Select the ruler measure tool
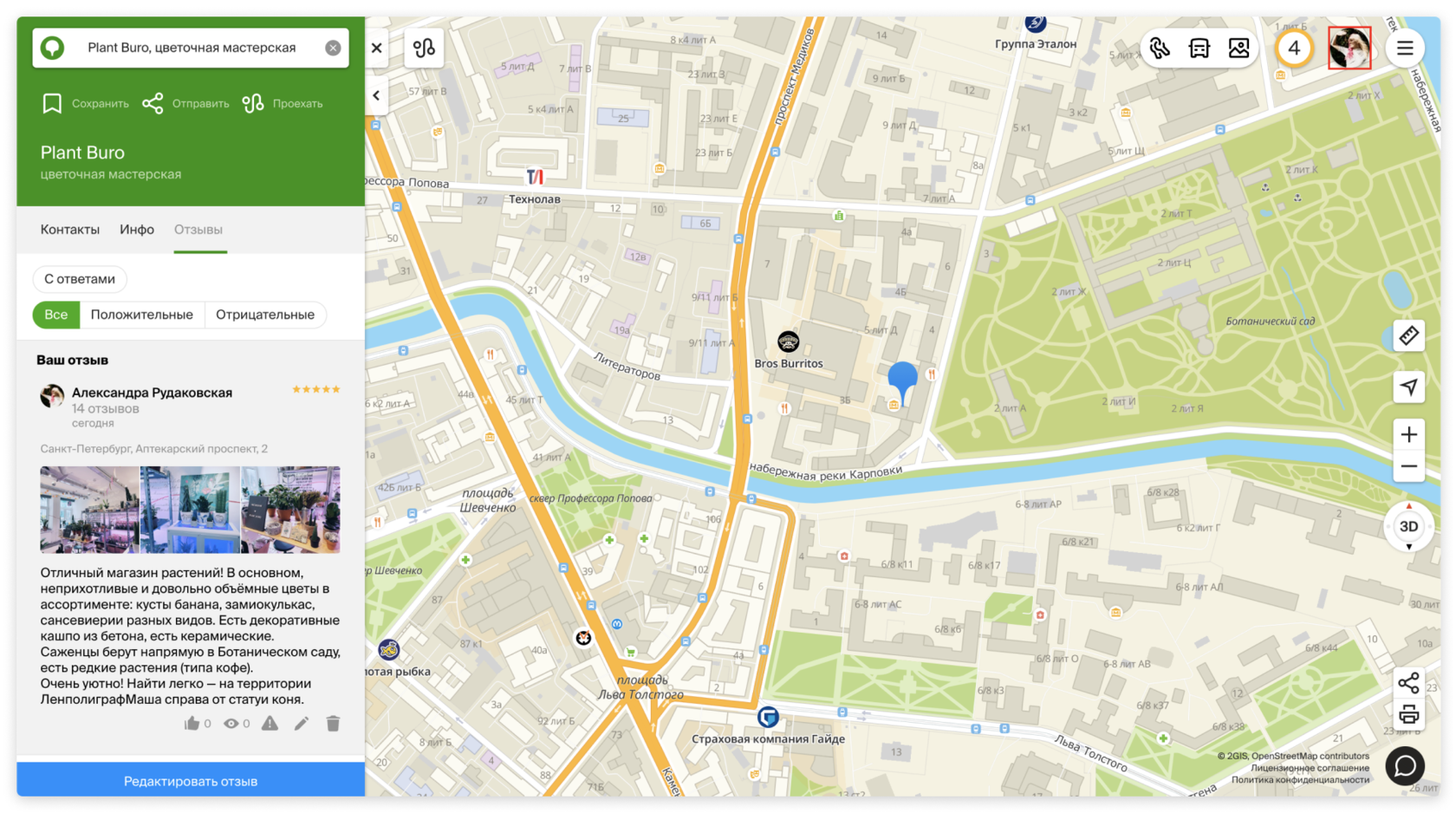This screenshot has height=813, width=1456. click(x=1408, y=335)
